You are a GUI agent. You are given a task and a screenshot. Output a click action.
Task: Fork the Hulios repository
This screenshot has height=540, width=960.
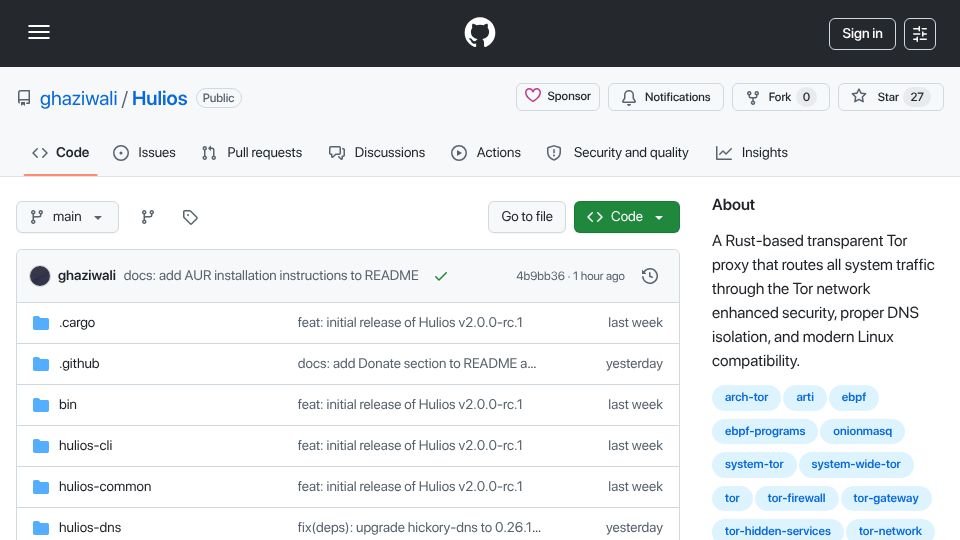click(x=781, y=97)
